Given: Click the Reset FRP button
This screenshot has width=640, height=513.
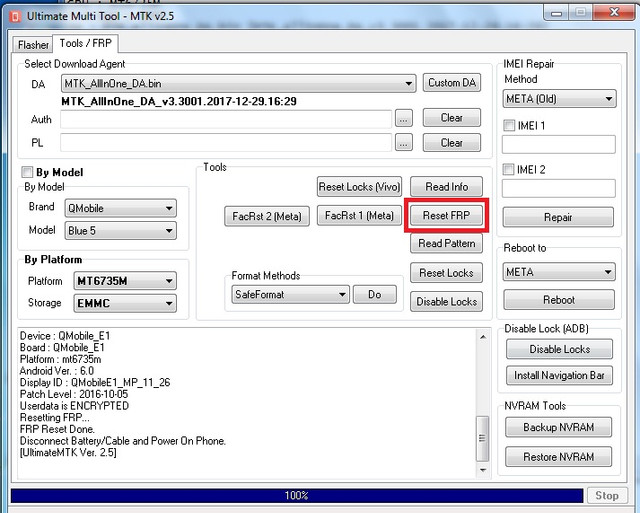Looking at the screenshot, I should click(446, 215).
